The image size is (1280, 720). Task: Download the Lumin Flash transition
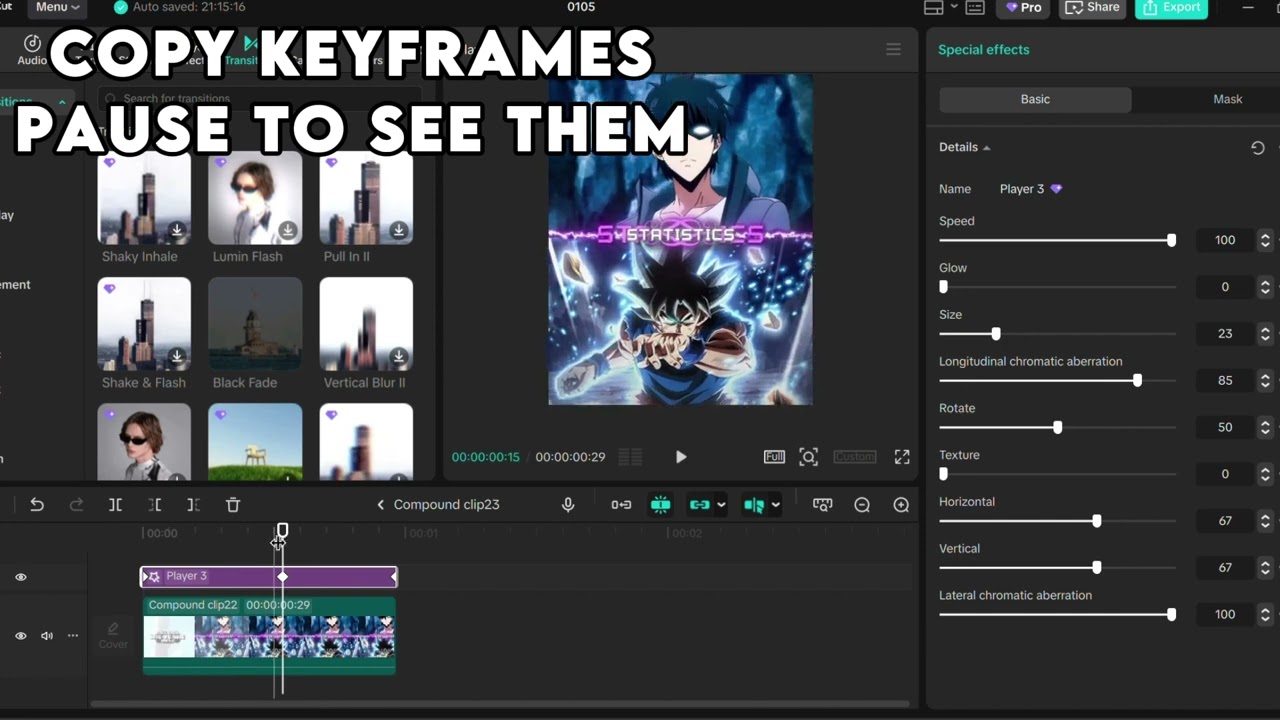coord(288,231)
